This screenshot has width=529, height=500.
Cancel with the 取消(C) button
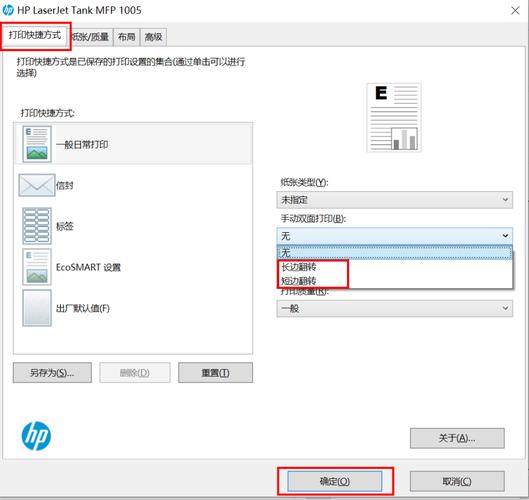coord(457,481)
